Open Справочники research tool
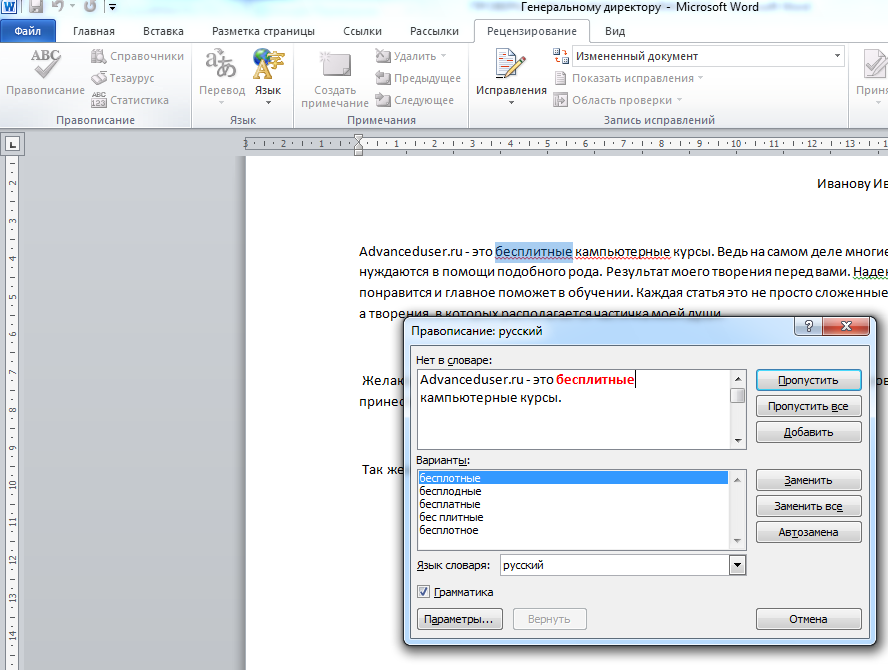The image size is (888, 670). tap(137, 56)
